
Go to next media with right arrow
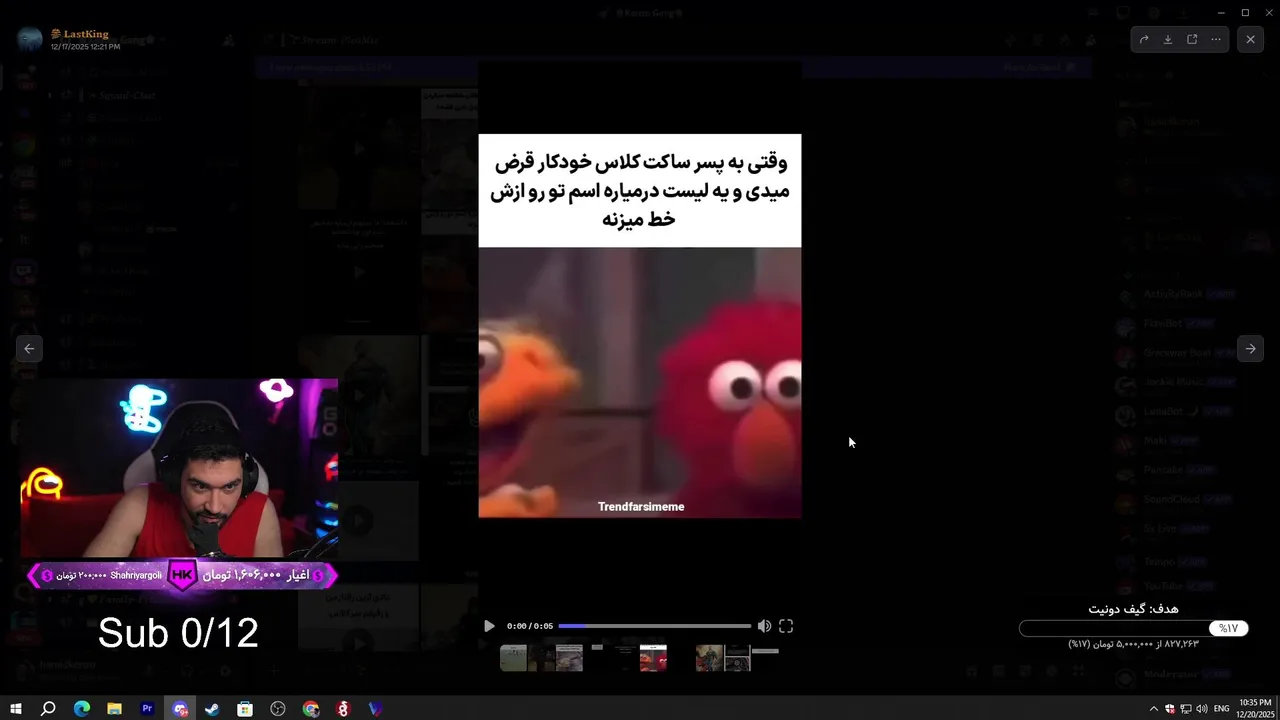coord(1250,348)
